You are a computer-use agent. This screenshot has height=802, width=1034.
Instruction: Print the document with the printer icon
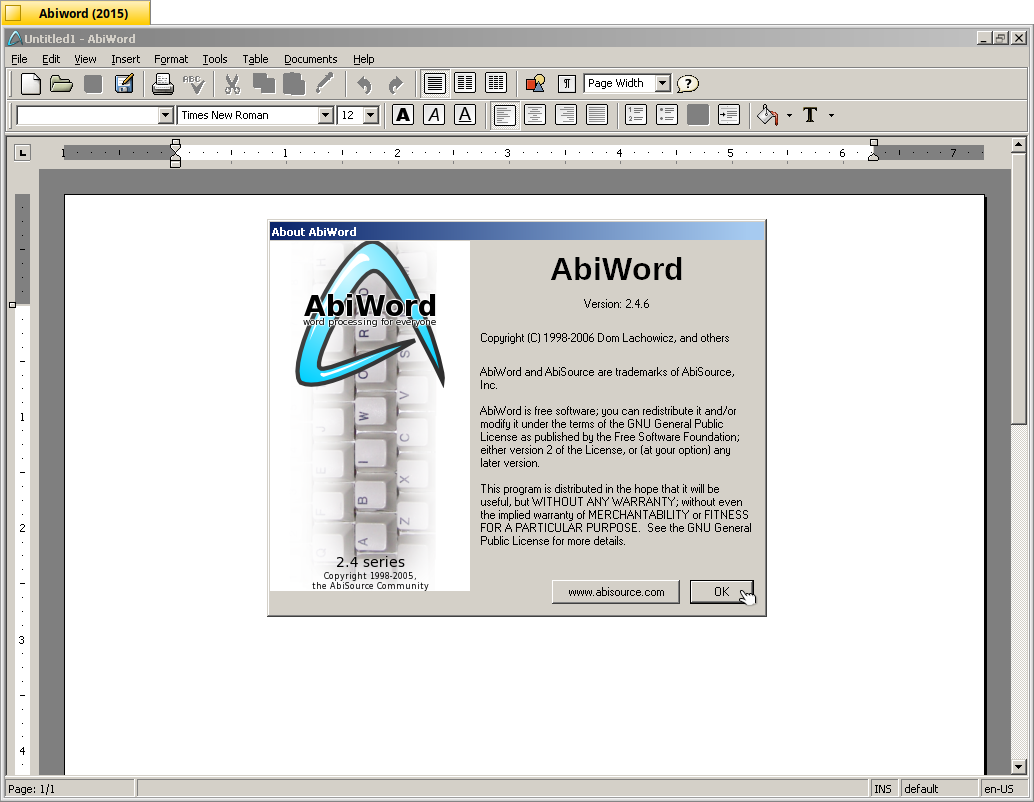pos(162,84)
